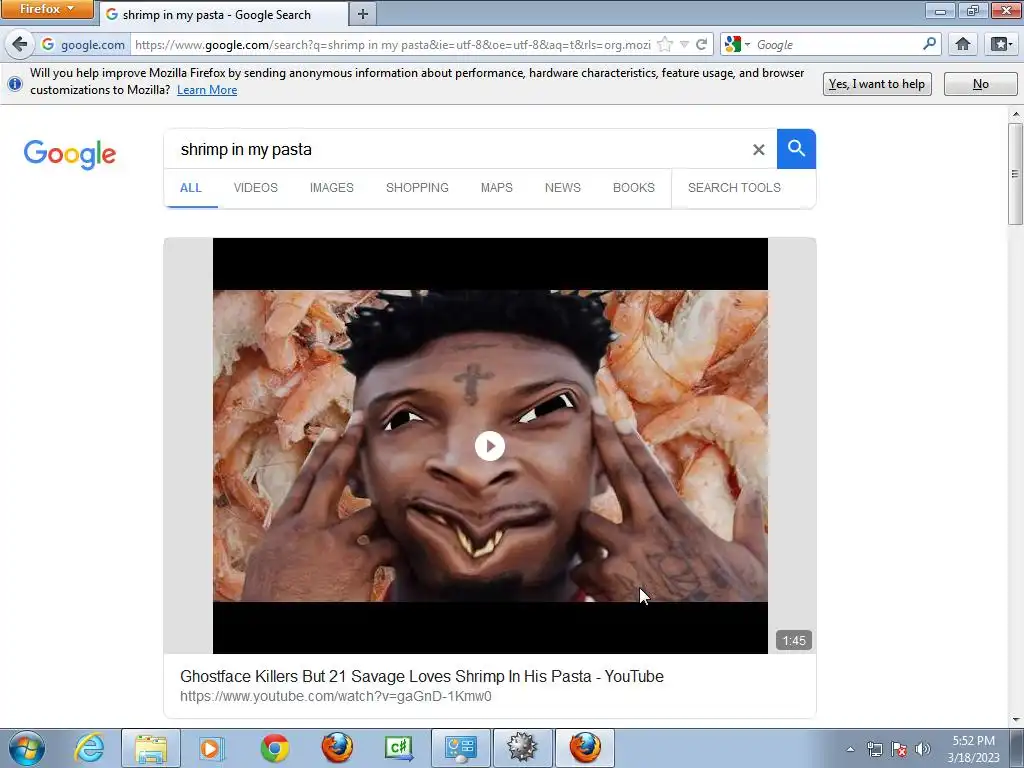Open the bookmarks menu button
The image size is (1024, 768).
[x=1002, y=44]
